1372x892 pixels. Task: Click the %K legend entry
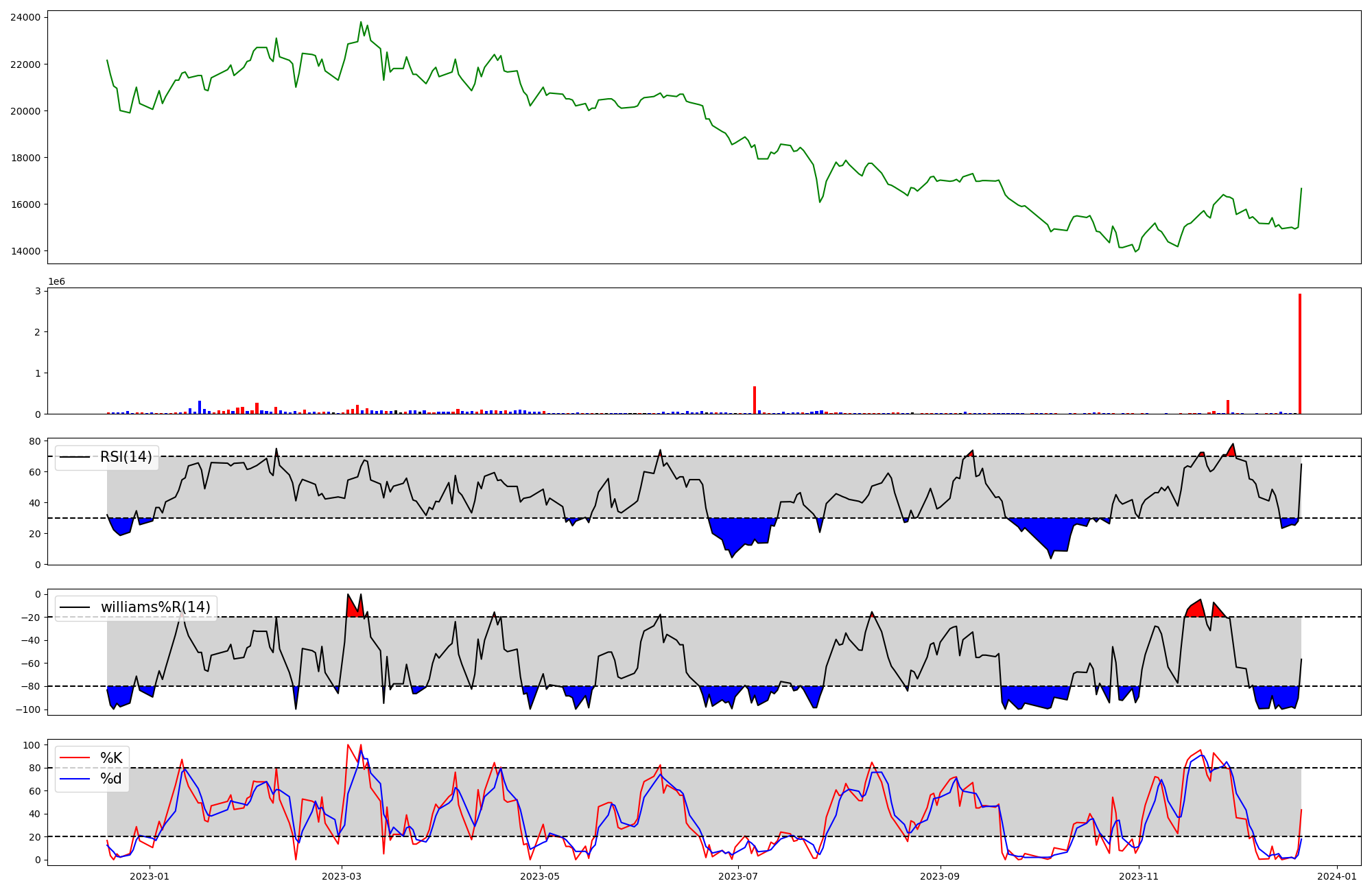[110, 758]
